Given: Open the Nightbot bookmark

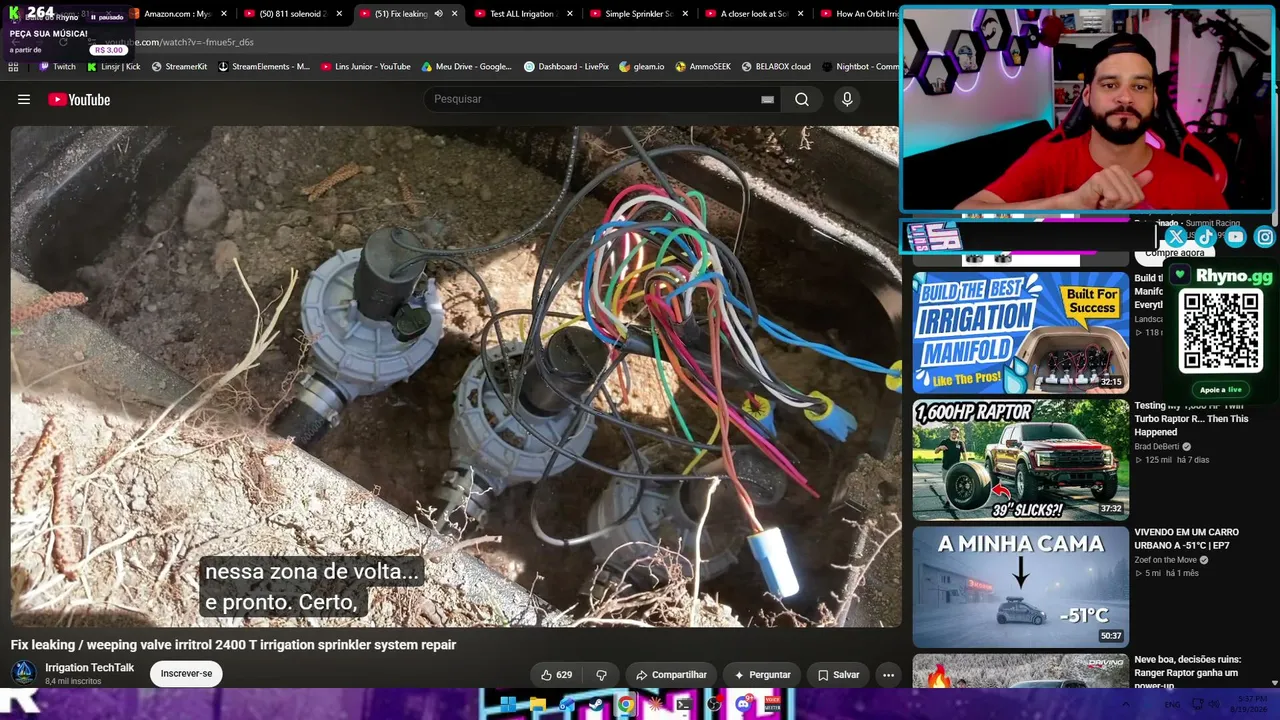Looking at the screenshot, I should coord(860,67).
